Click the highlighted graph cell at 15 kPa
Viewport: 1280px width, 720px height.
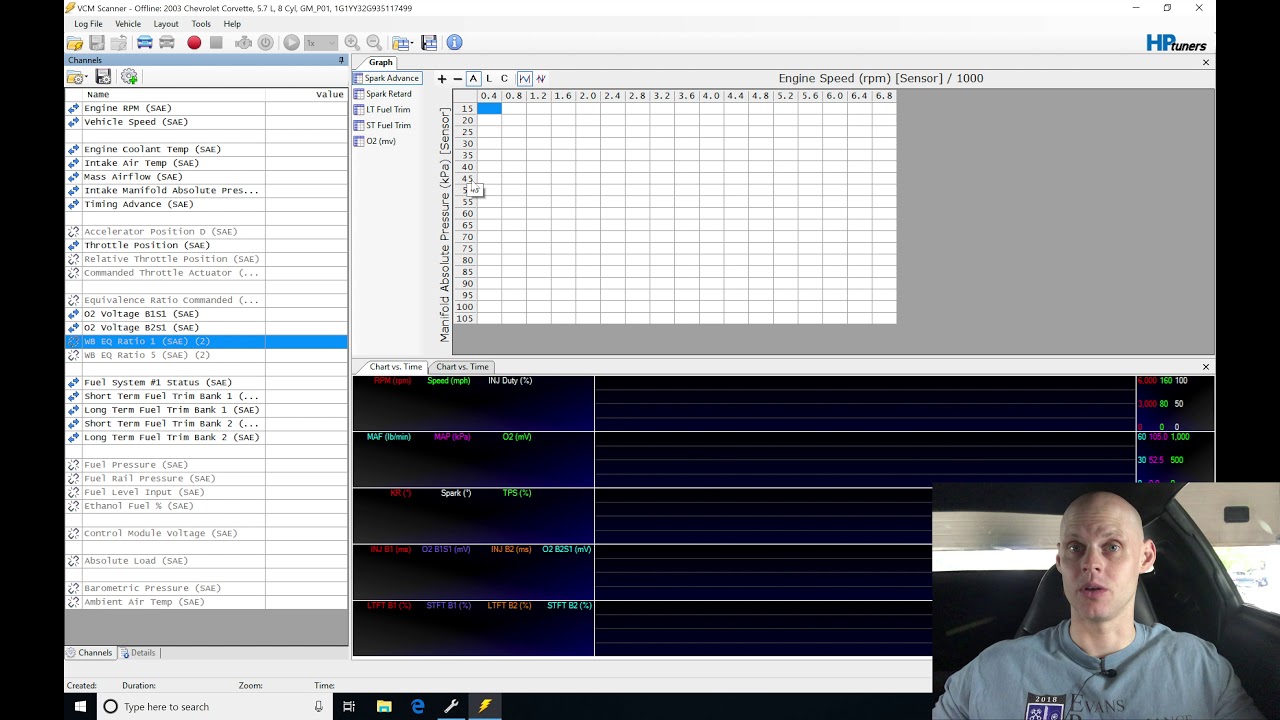pyautogui.click(x=489, y=108)
